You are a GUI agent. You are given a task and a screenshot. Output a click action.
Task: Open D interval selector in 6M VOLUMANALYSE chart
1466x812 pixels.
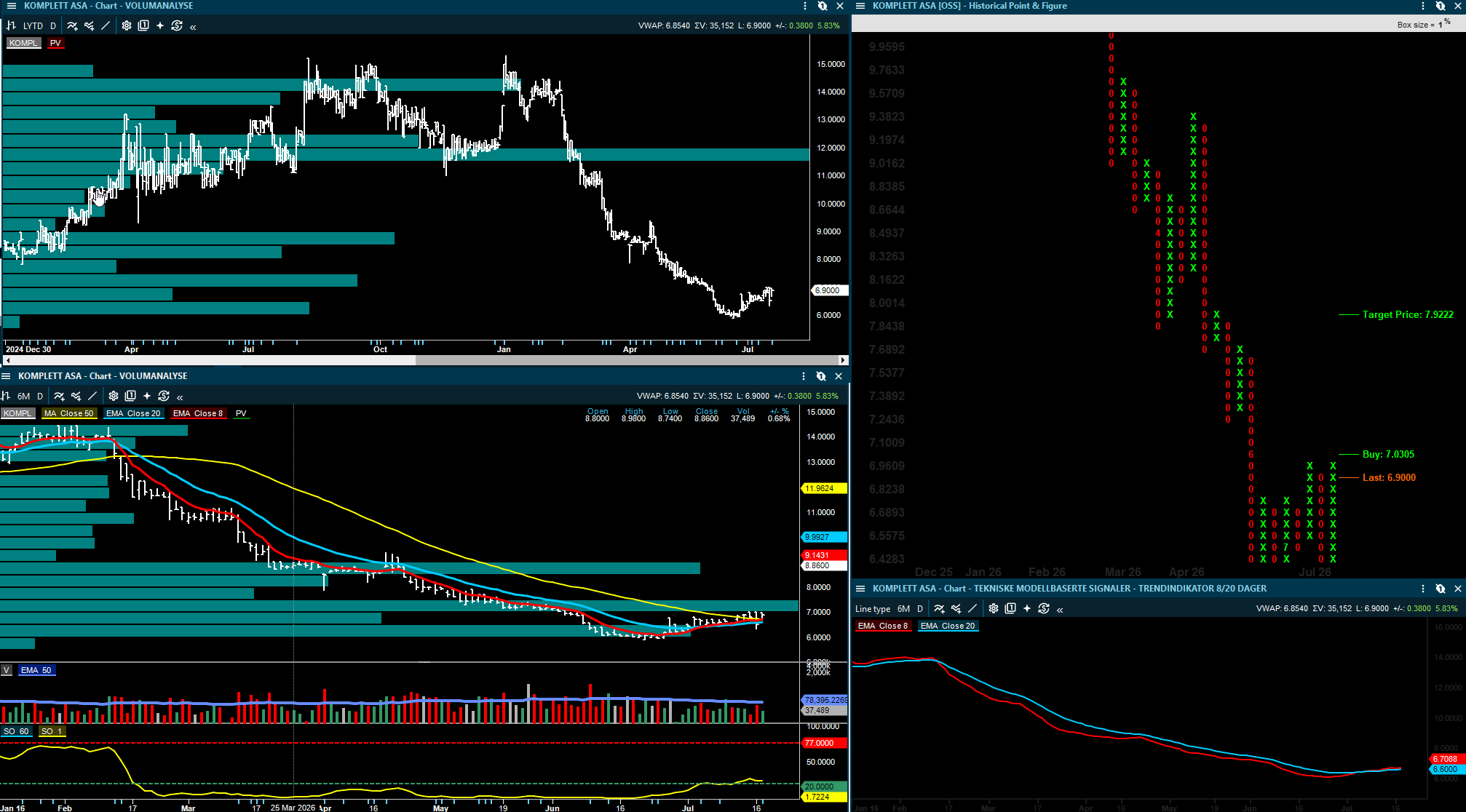[40, 396]
